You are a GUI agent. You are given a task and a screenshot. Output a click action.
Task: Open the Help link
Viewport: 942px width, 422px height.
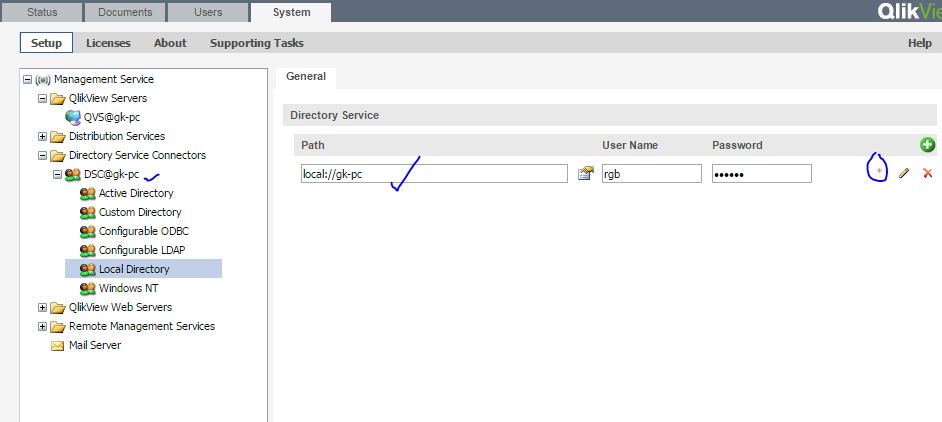920,43
